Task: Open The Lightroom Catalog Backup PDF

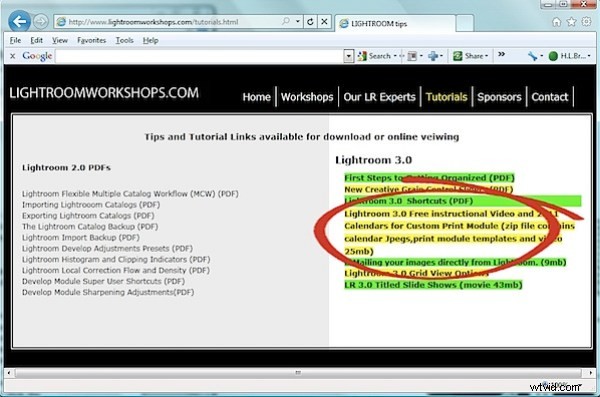Action: (90, 227)
